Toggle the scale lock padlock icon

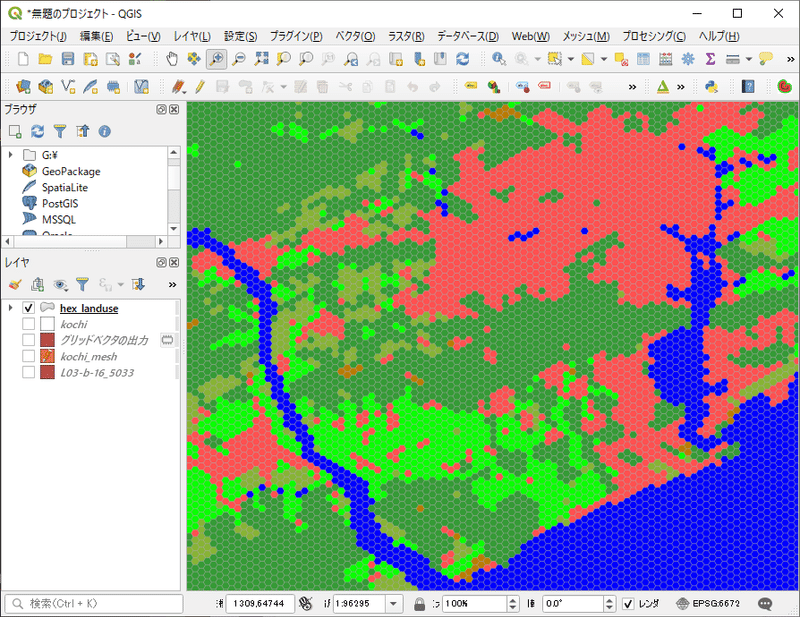[419, 604]
